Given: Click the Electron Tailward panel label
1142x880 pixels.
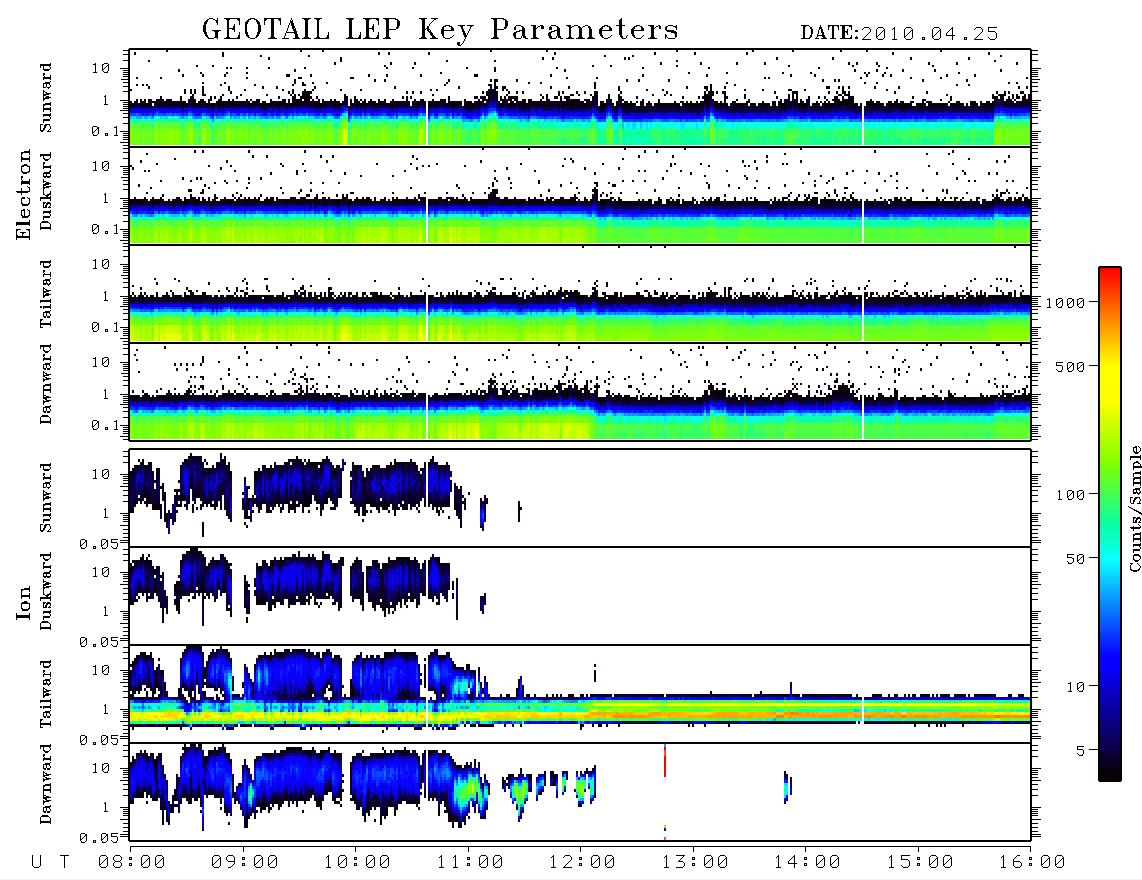Looking at the screenshot, I should click(x=46, y=294).
